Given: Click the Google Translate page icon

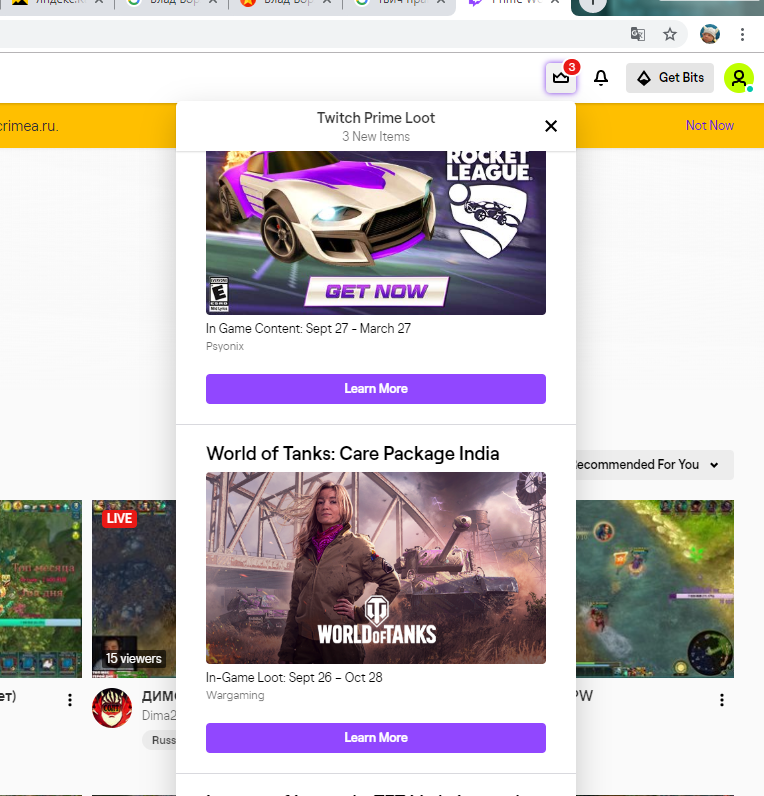Looking at the screenshot, I should pos(638,35).
